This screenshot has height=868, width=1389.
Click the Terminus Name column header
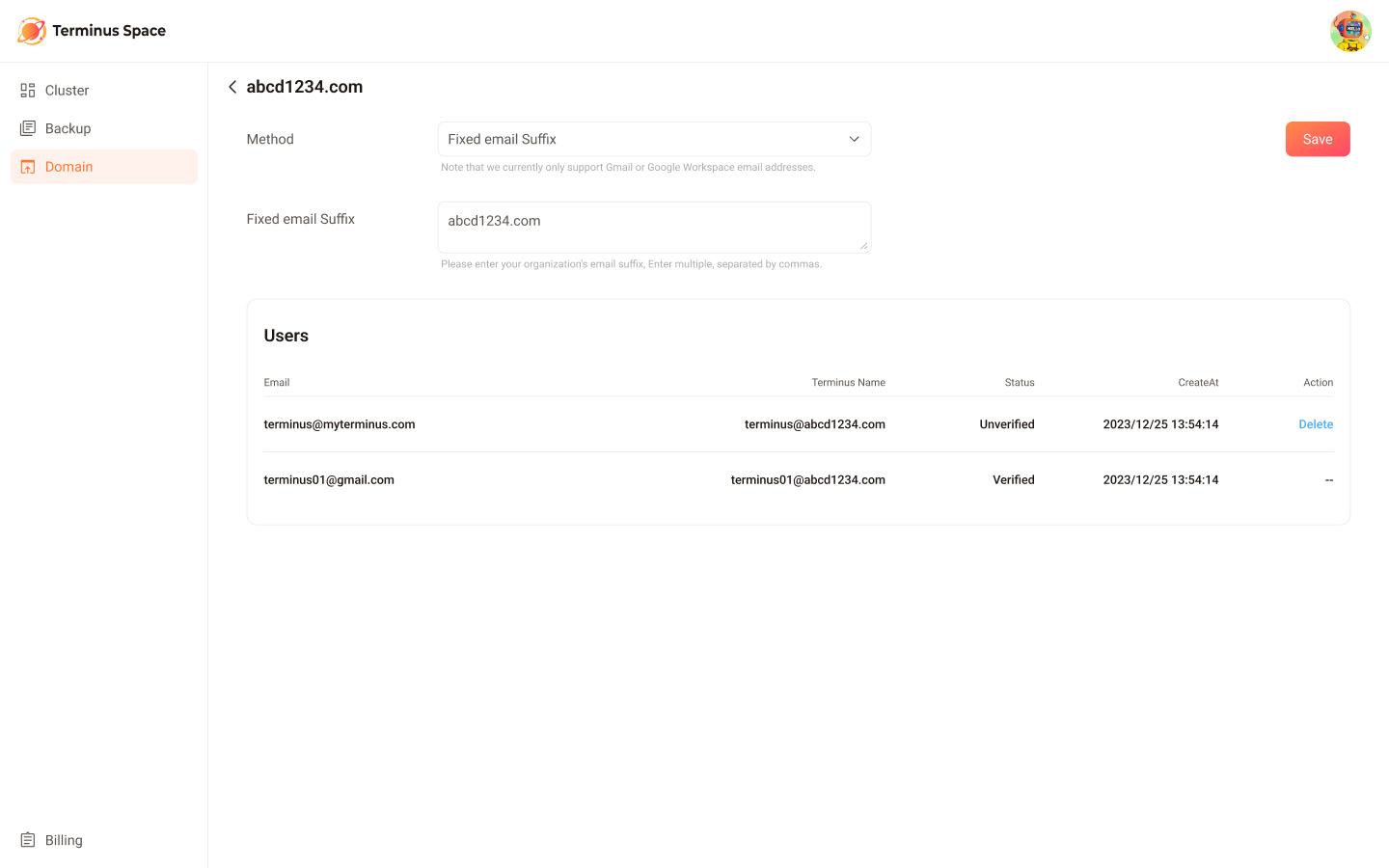click(x=848, y=383)
